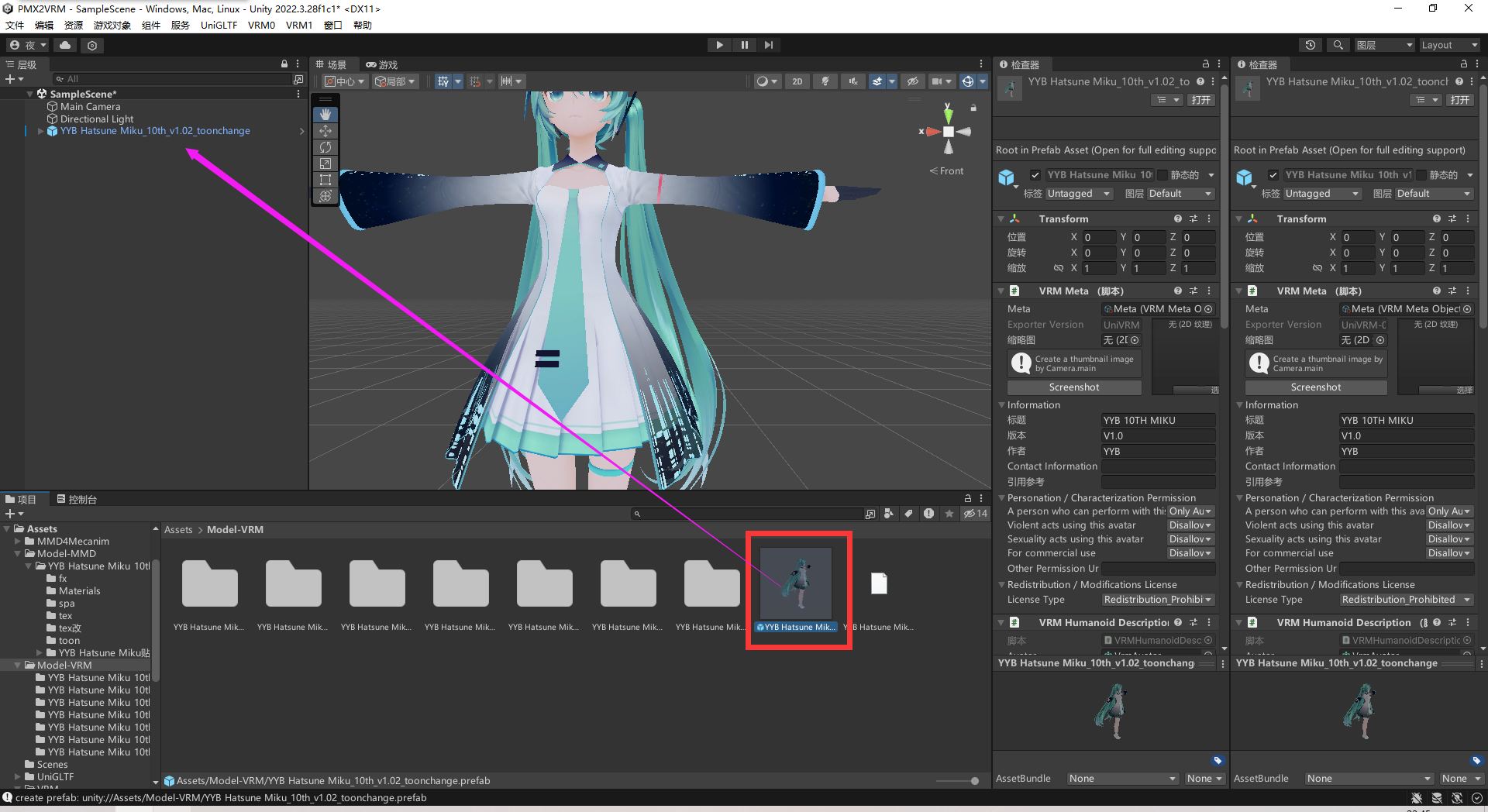Open the VRM1 menu
The image size is (1488, 812).
tap(299, 25)
